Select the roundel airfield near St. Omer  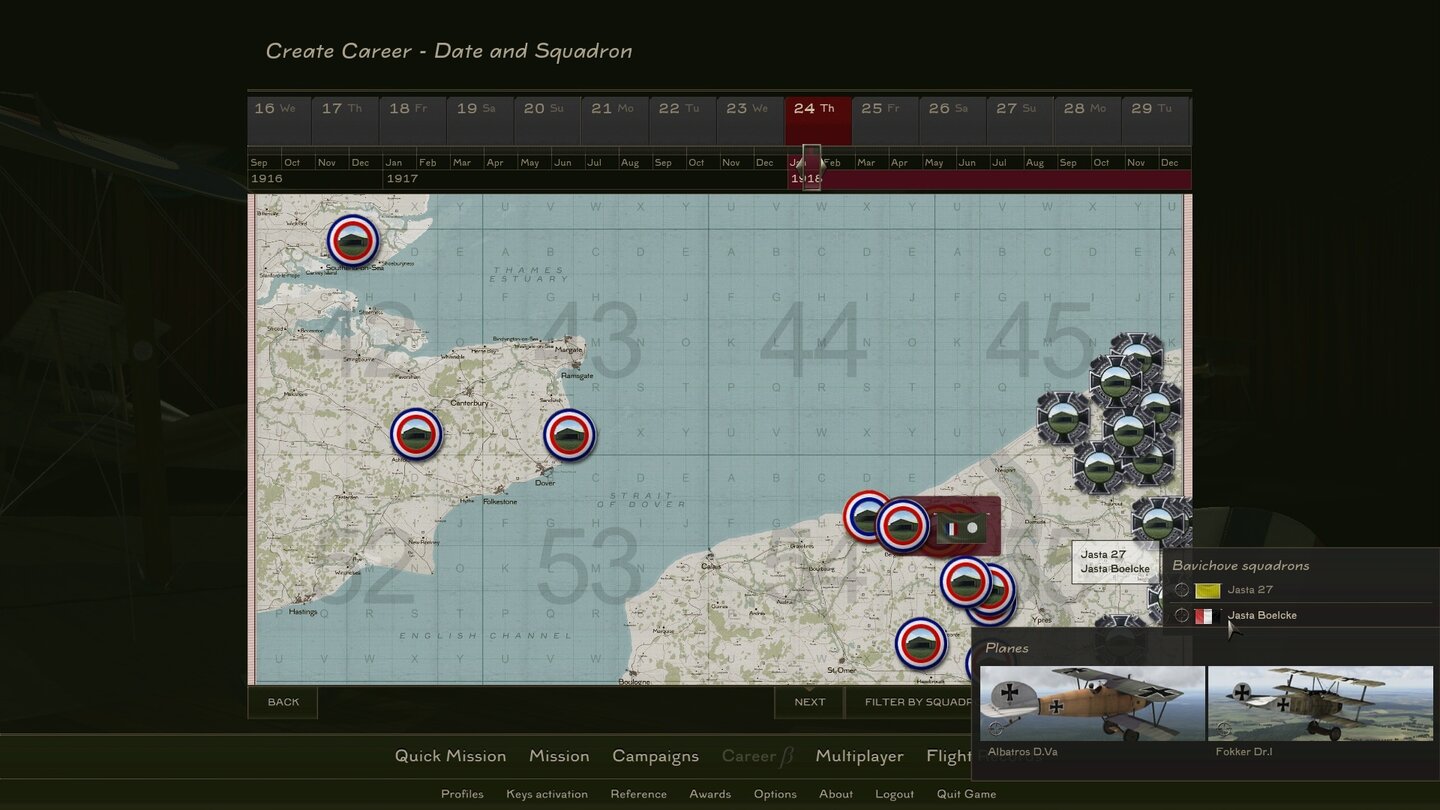[x=921, y=644]
